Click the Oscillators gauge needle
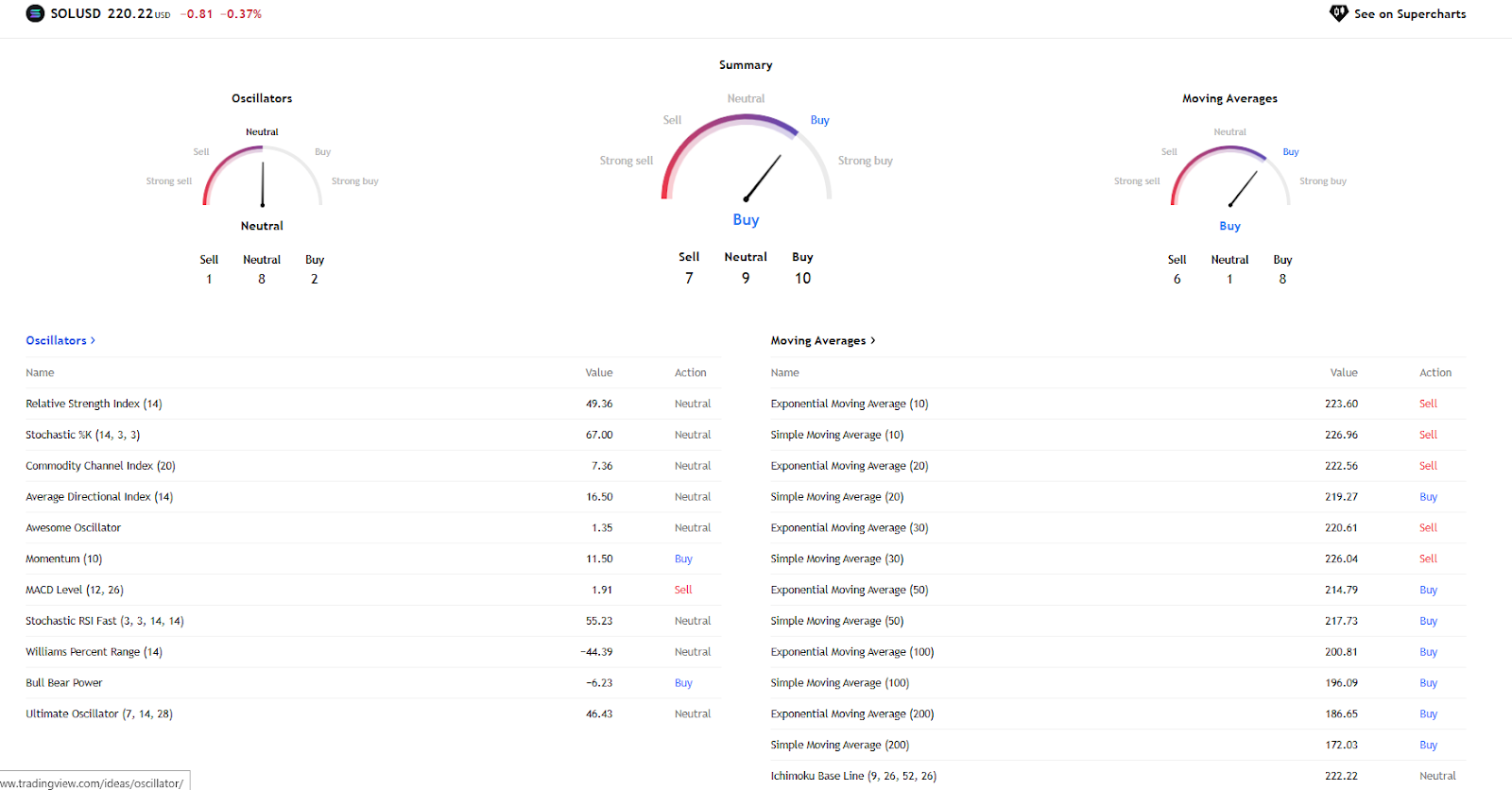The image size is (1512, 790). (263, 183)
